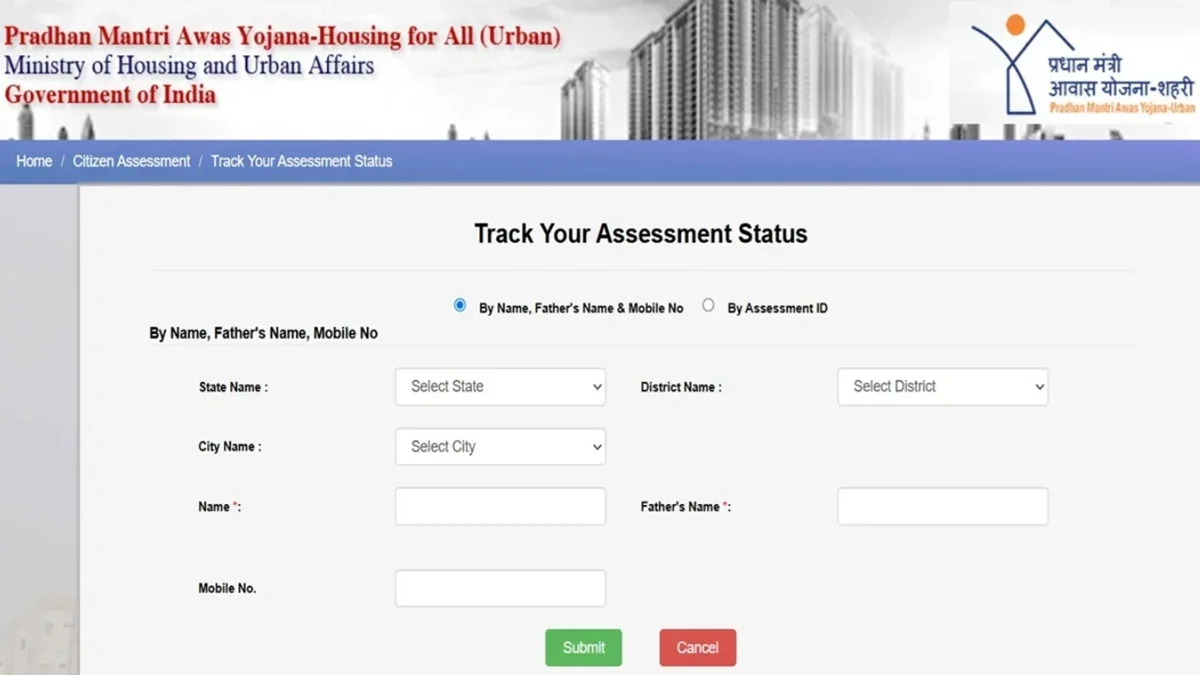Click the Father's Name input field
1200x675 pixels.
pos(941,506)
